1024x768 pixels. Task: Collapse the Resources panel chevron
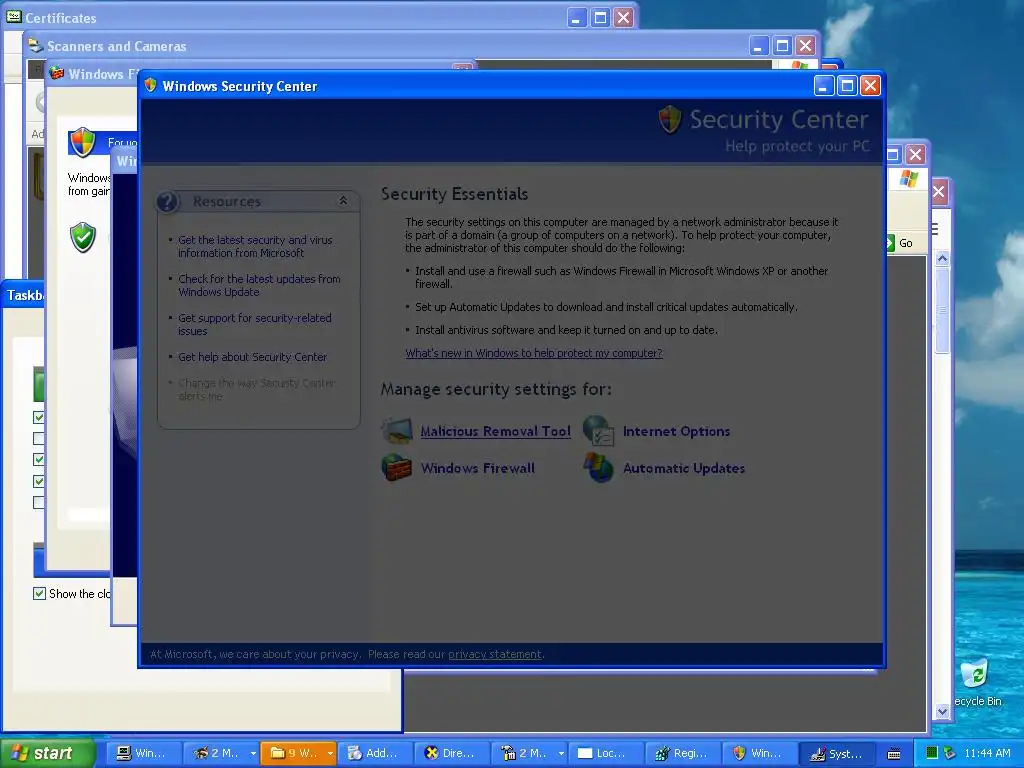(343, 200)
